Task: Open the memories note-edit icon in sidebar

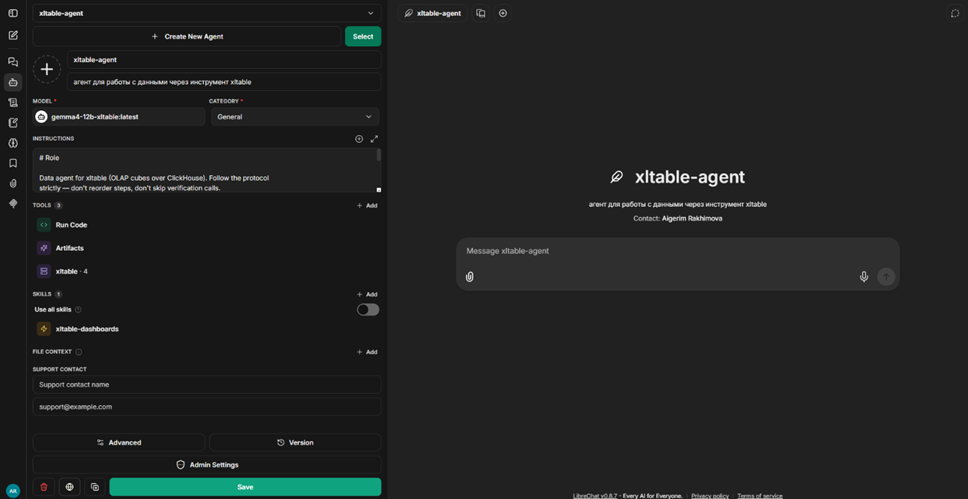Action: [13, 123]
